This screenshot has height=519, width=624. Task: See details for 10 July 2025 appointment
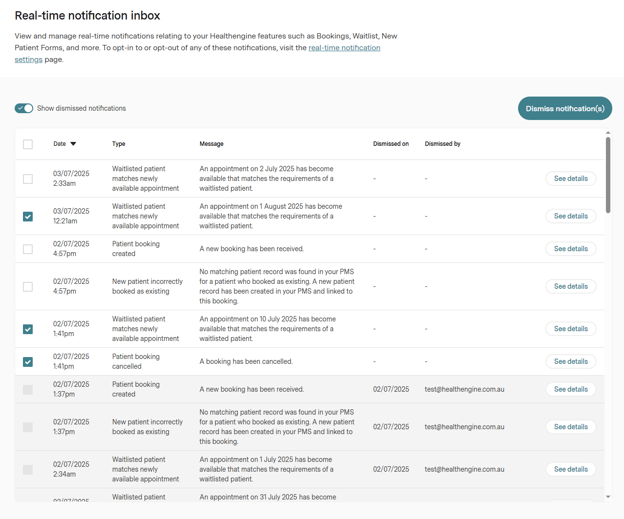(x=570, y=329)
